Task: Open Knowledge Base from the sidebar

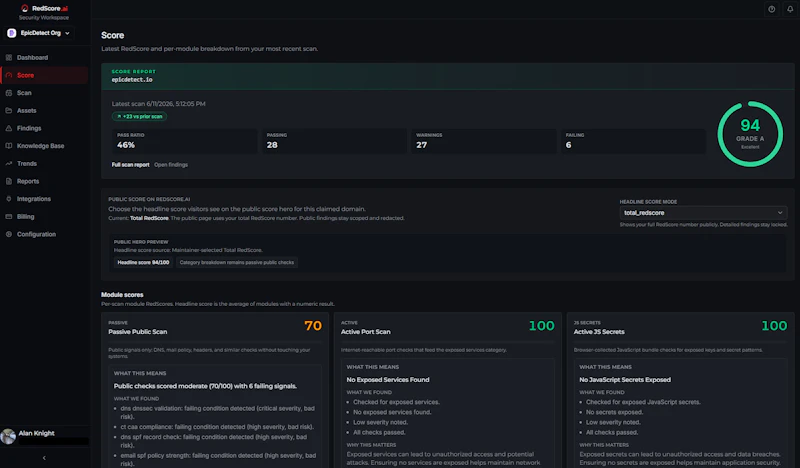Action: 44,145
